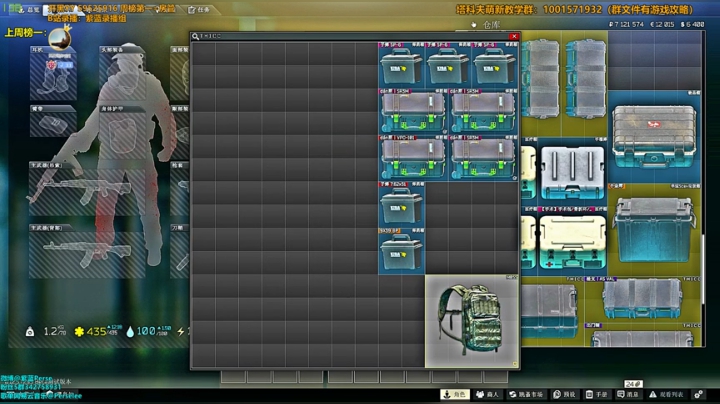Open the 总览 overview tab
This screenshot has height=404, width=720.
coord(29,10)
